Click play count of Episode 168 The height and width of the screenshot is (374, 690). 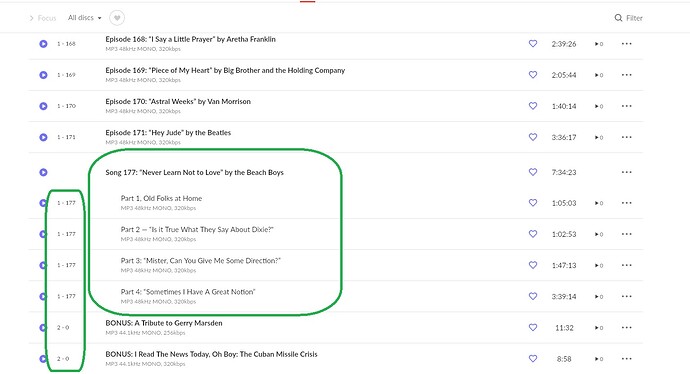tap(599, 44)
